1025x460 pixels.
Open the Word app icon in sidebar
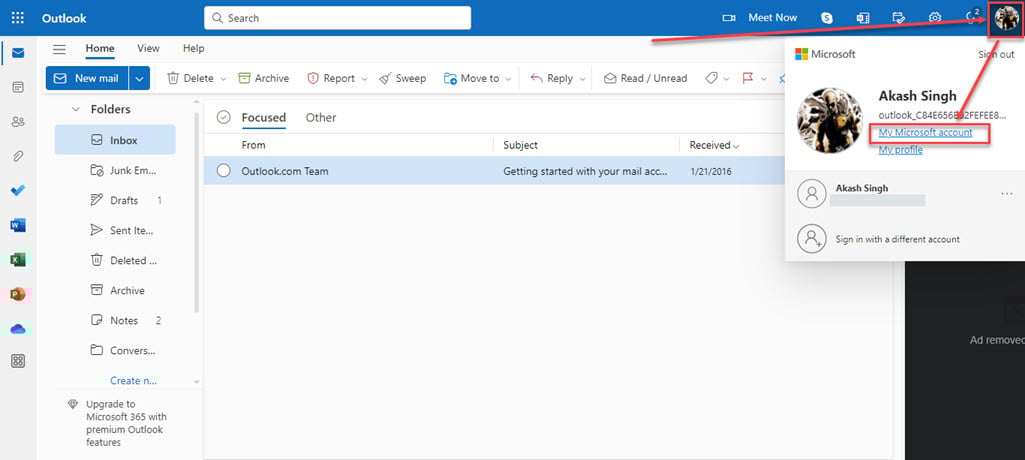point(18,225)
